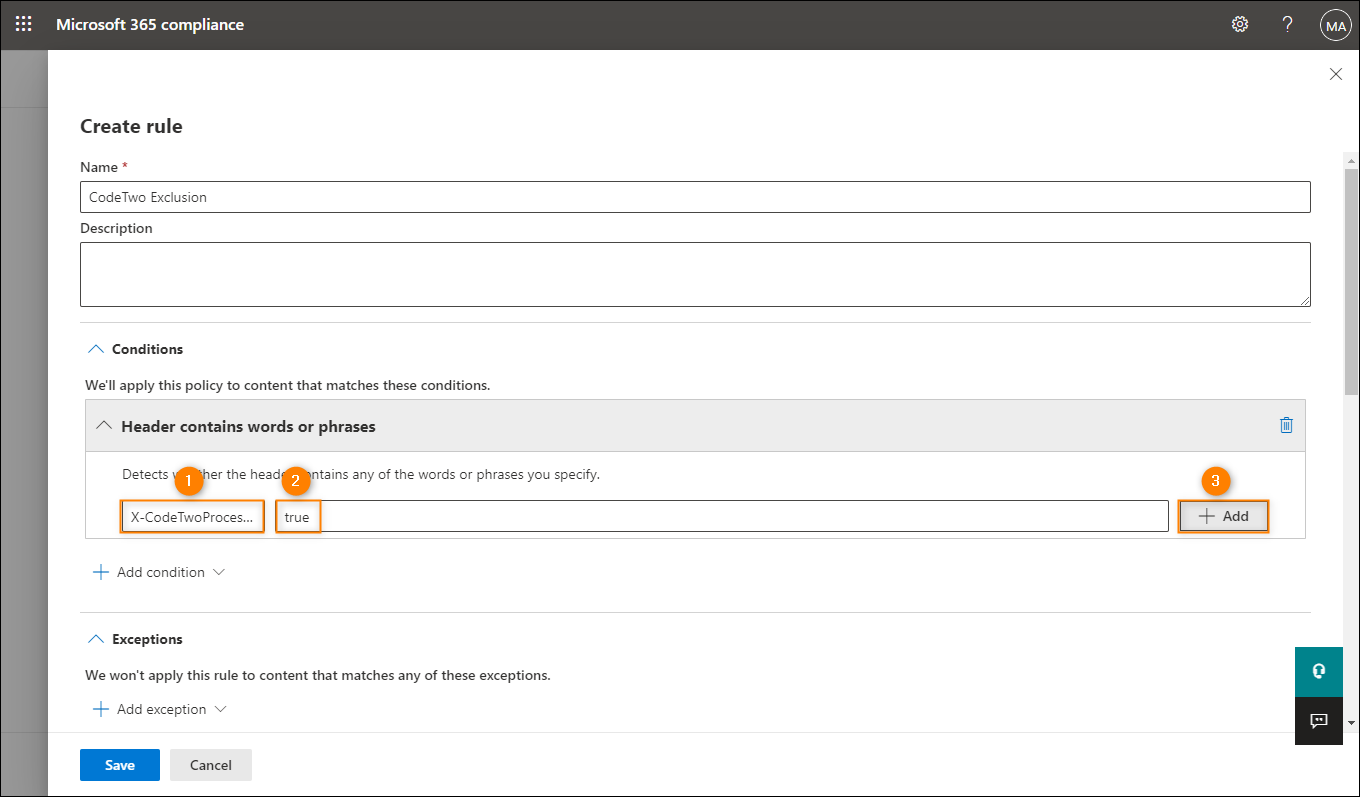Screen dimensions: 1360x797
Task: Open the help question mark icon
Action: 1288,24
